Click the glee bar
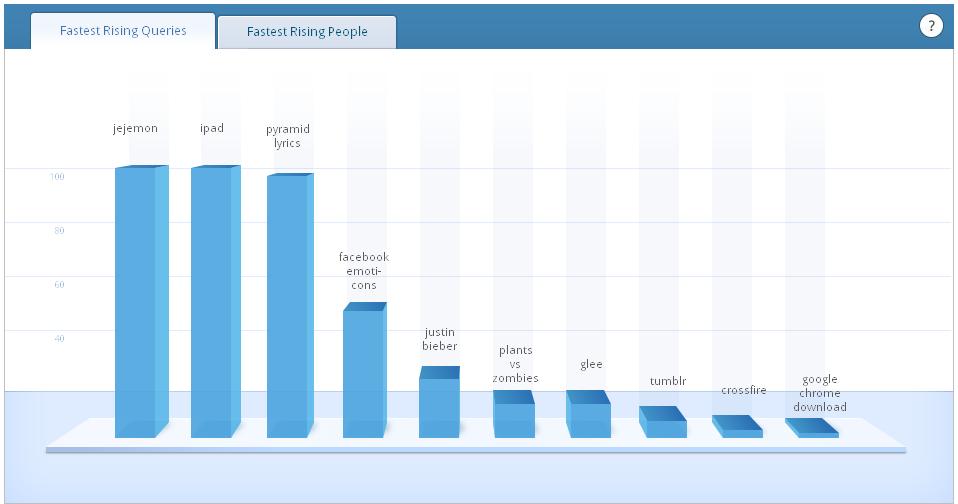The height and width of the screenshot is (504, 958). pos(588,417)
